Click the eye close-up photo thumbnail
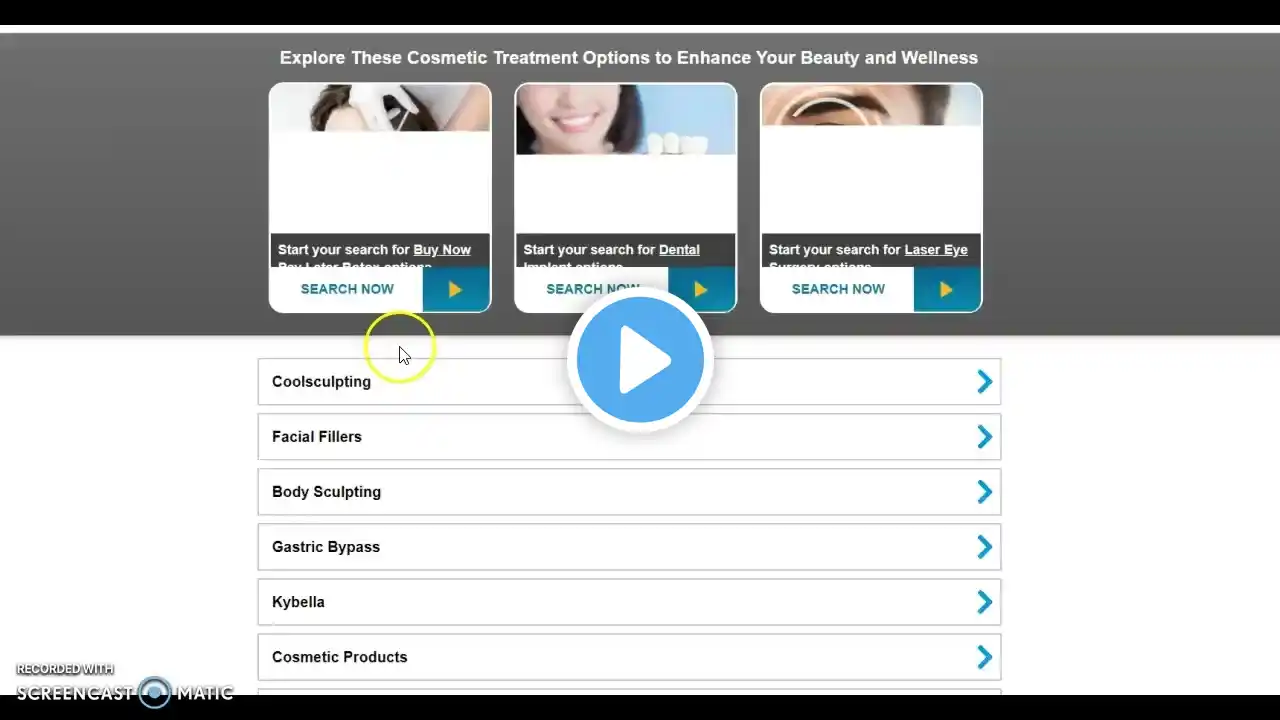The image size is (1280, 720). tap(871, 105)
